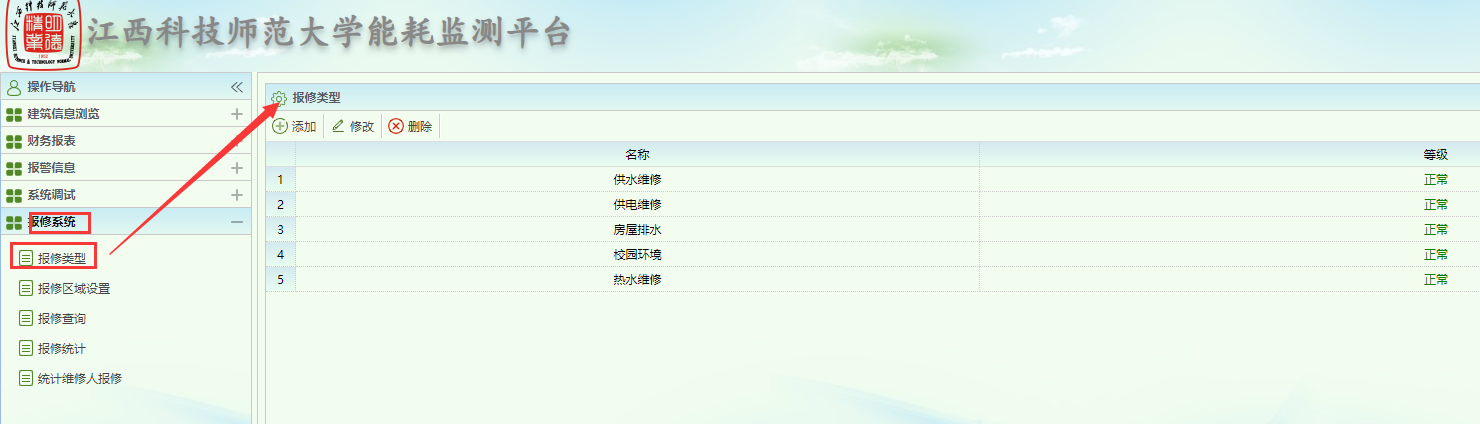
Task: Collapse the 报修系统 section minus sign
Action: coord(237,222)
